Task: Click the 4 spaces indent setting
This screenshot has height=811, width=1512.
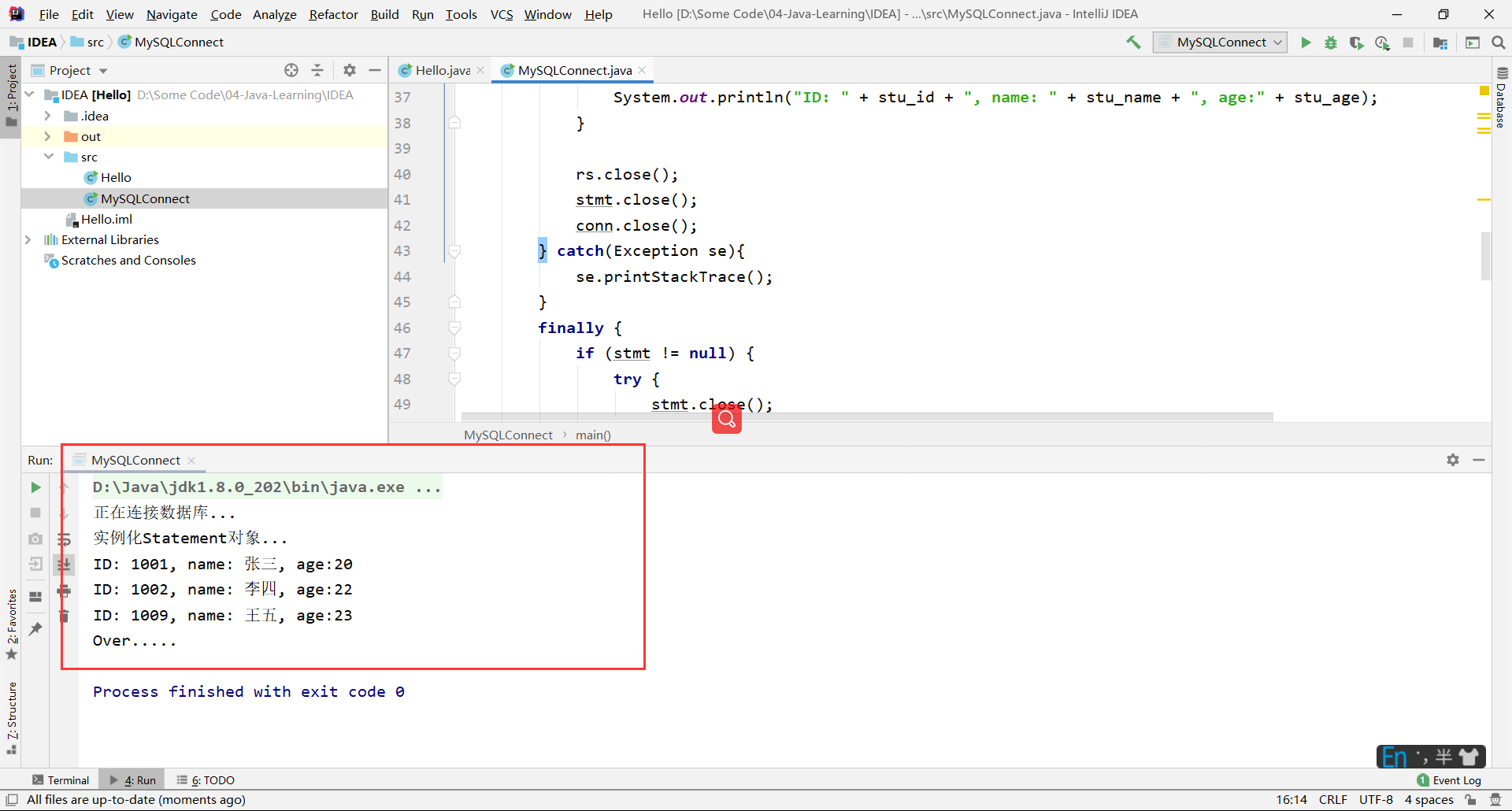Action: tap(1429, 800)
